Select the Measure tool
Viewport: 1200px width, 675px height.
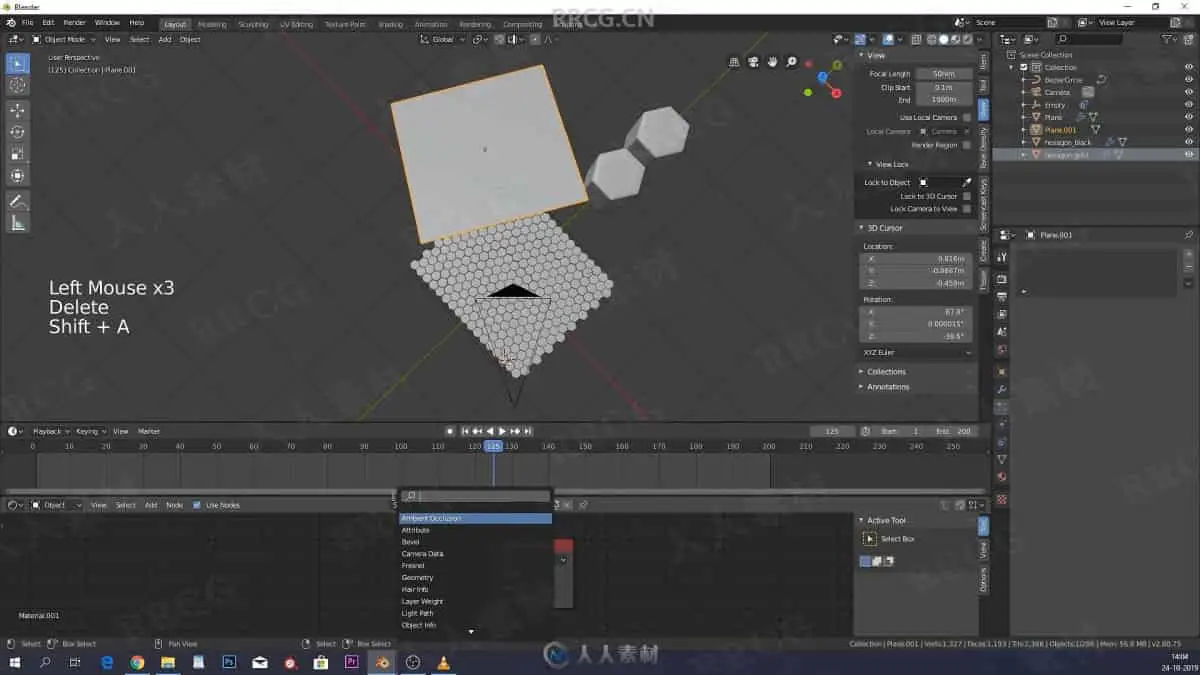17,223
